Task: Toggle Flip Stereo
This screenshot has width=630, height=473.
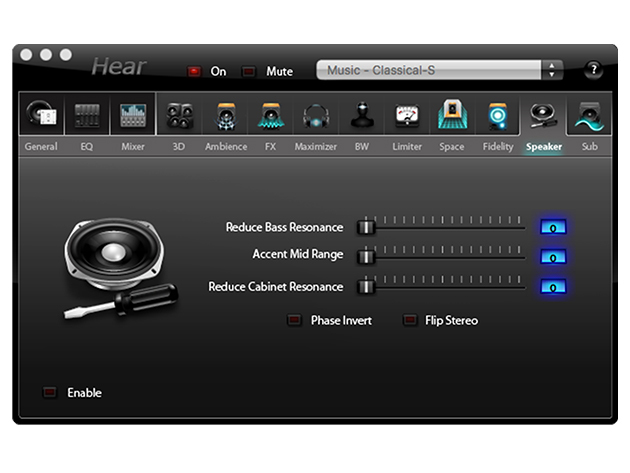Action: [x=410, y=320]
